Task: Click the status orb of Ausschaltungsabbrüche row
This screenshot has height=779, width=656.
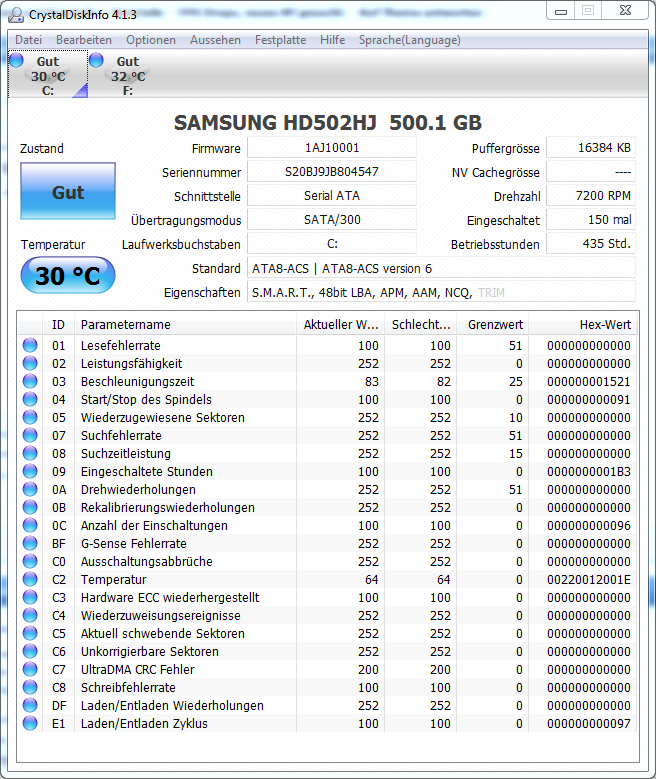Action: pyautogui.click(x=30, y=561)
